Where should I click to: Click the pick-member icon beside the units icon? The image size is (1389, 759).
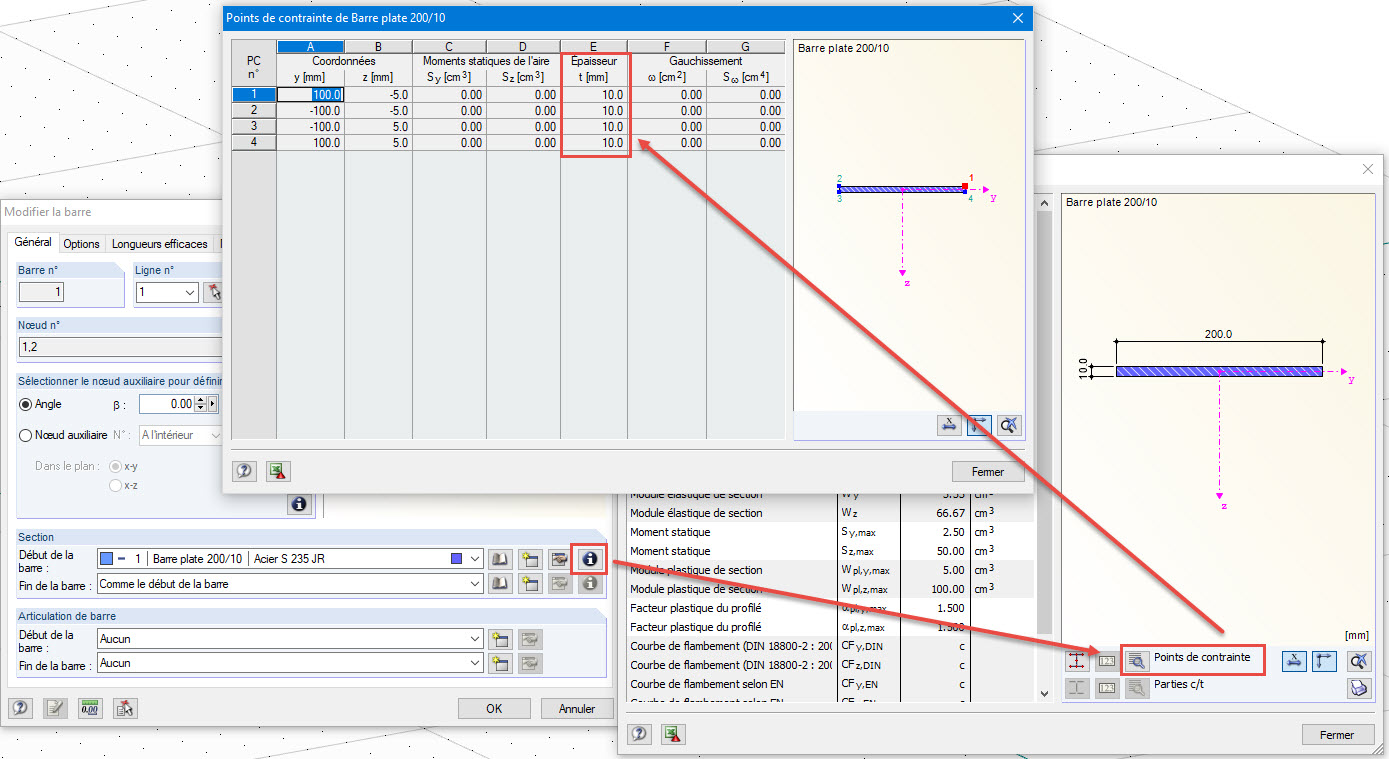coord(124,708)
